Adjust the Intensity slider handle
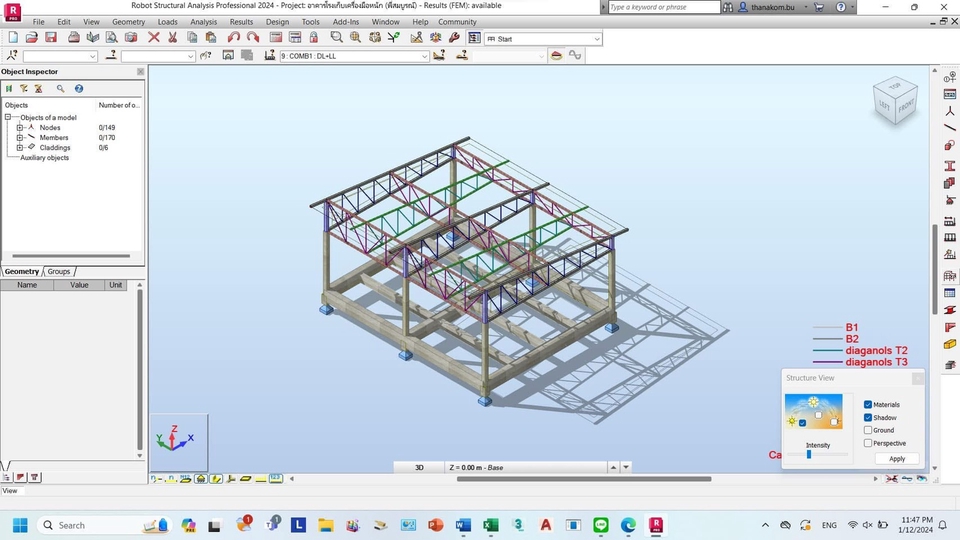Image resolution: width=960 pixels, height=540 pixels. click(x=809, y=455)
